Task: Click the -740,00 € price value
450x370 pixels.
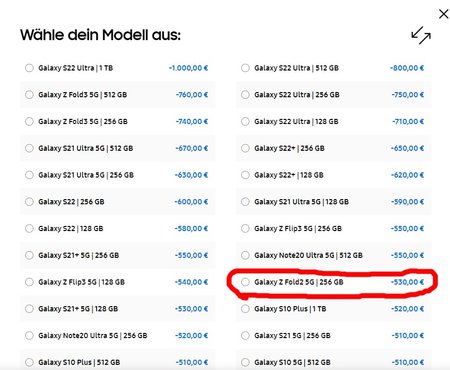Action: [192, 121]
